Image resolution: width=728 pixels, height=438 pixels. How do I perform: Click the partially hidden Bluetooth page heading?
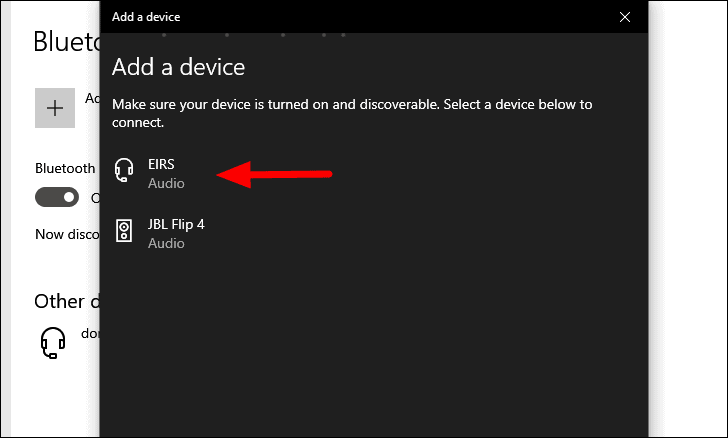pos(67,41)
